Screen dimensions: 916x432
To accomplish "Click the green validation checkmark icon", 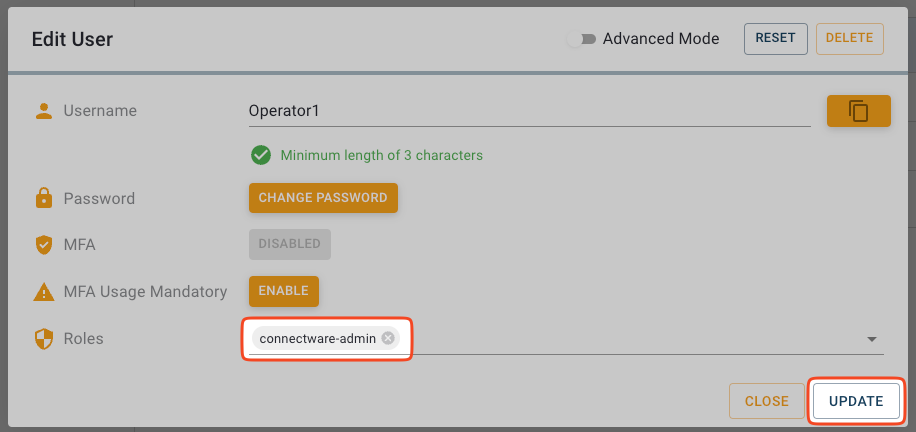I will click(261, 155).
